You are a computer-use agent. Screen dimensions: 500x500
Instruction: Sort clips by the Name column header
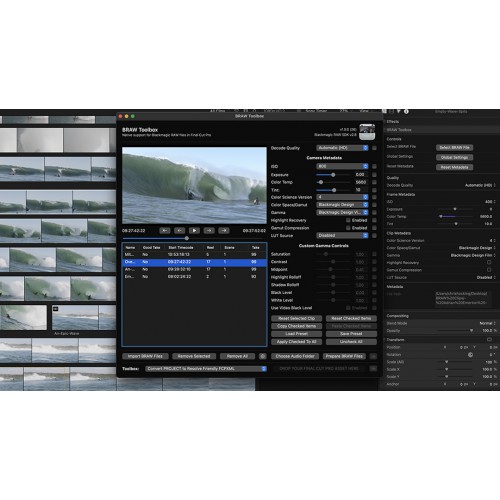(130, 248)
